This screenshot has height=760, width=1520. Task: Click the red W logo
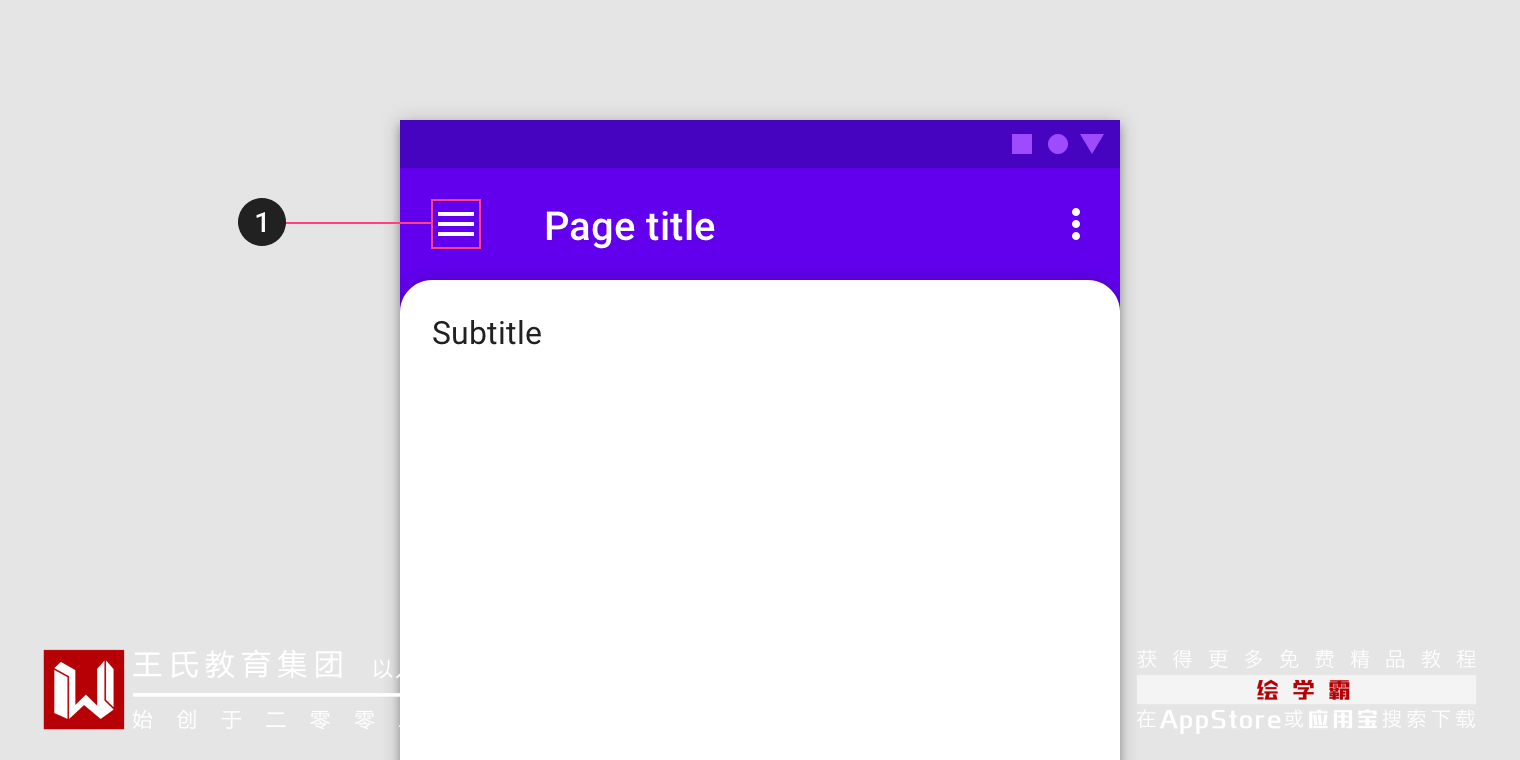tap(84, 689)
